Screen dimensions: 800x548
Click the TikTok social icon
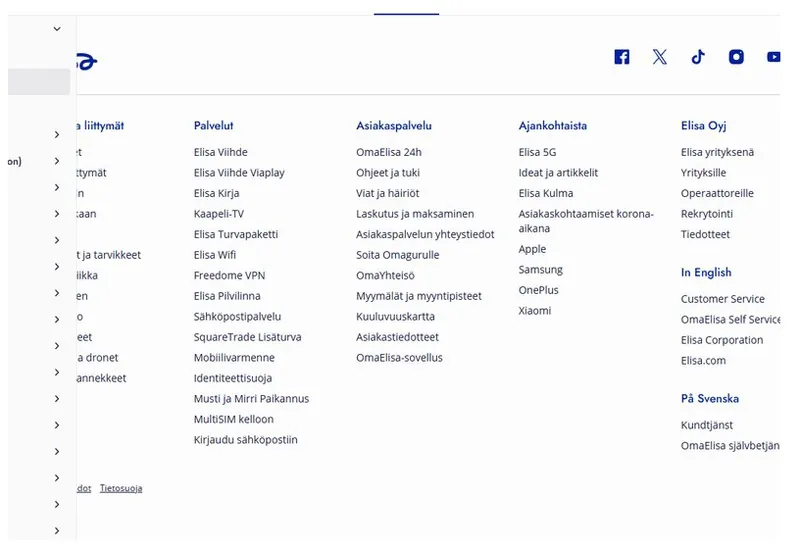698,57
